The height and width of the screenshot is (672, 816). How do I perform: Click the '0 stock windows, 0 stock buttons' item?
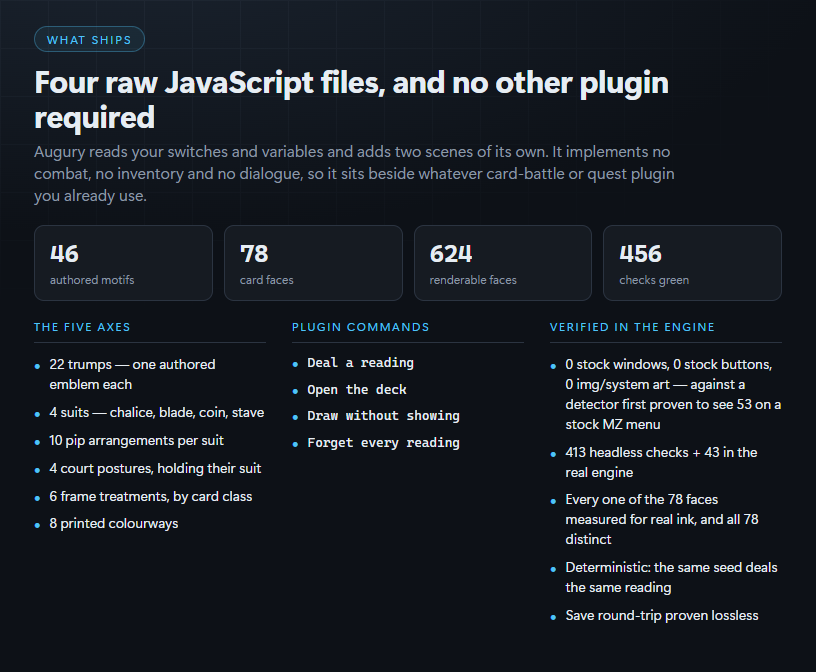click(673, 395)
